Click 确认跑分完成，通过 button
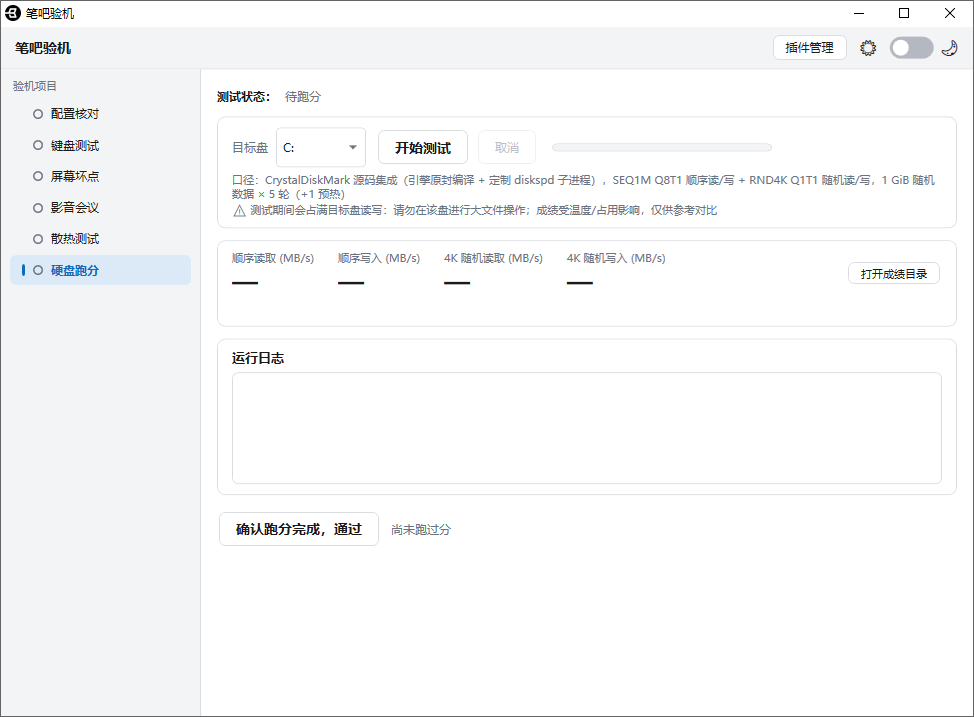This screenshot has width=974, height=717. 299,529
